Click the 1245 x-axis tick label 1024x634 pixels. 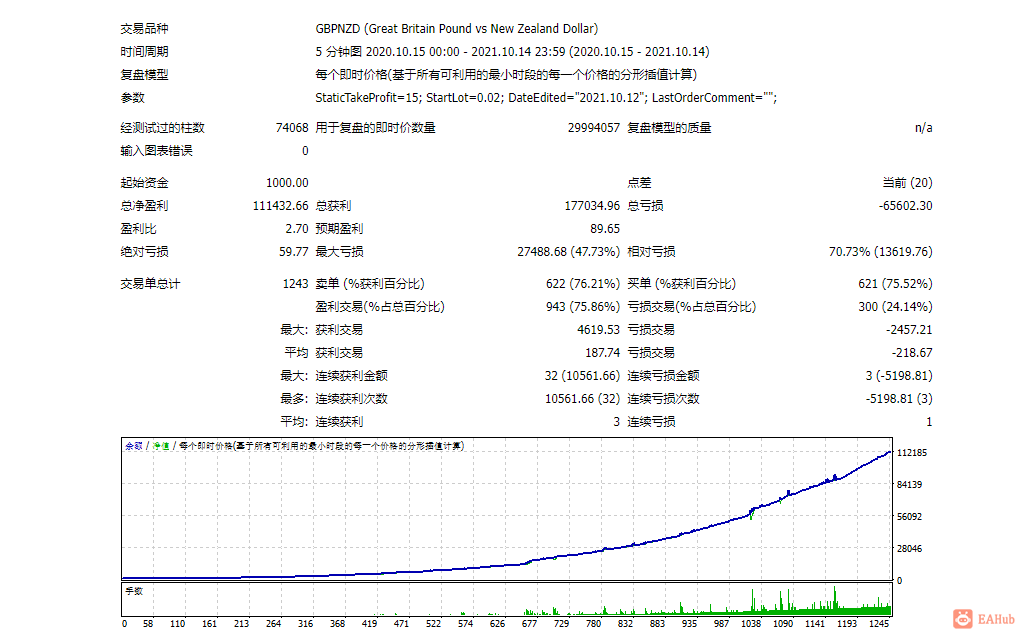coord(878,624)
